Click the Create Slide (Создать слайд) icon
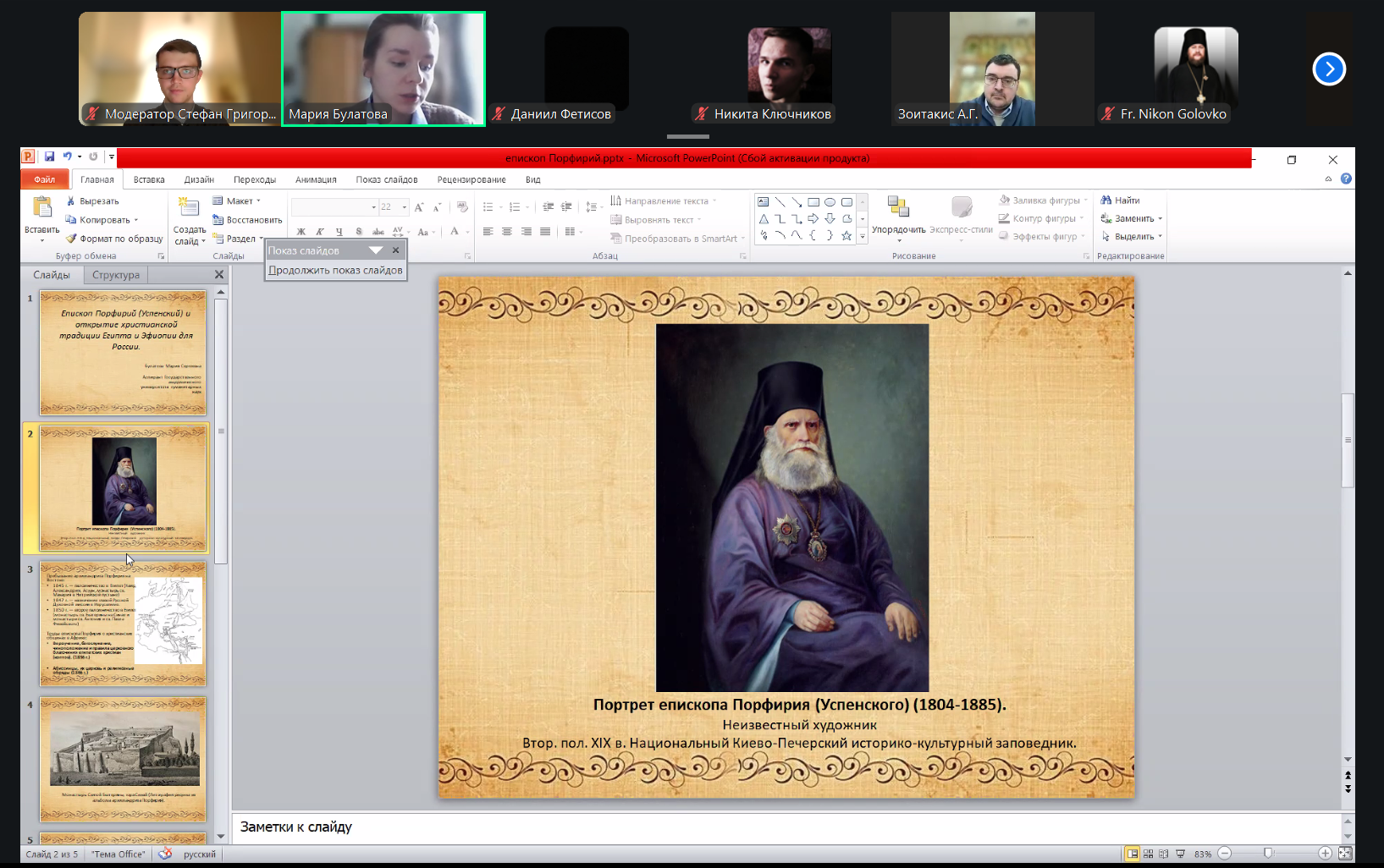Image resolution: width=1384 pixels, height=868 pixels. [189, 208]
